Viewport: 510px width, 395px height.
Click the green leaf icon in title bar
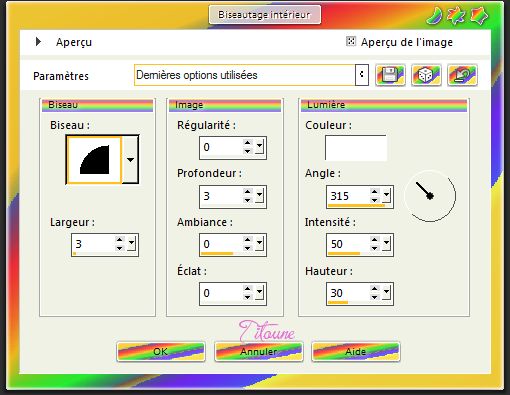pyautogui.click(x=434, y=16)
